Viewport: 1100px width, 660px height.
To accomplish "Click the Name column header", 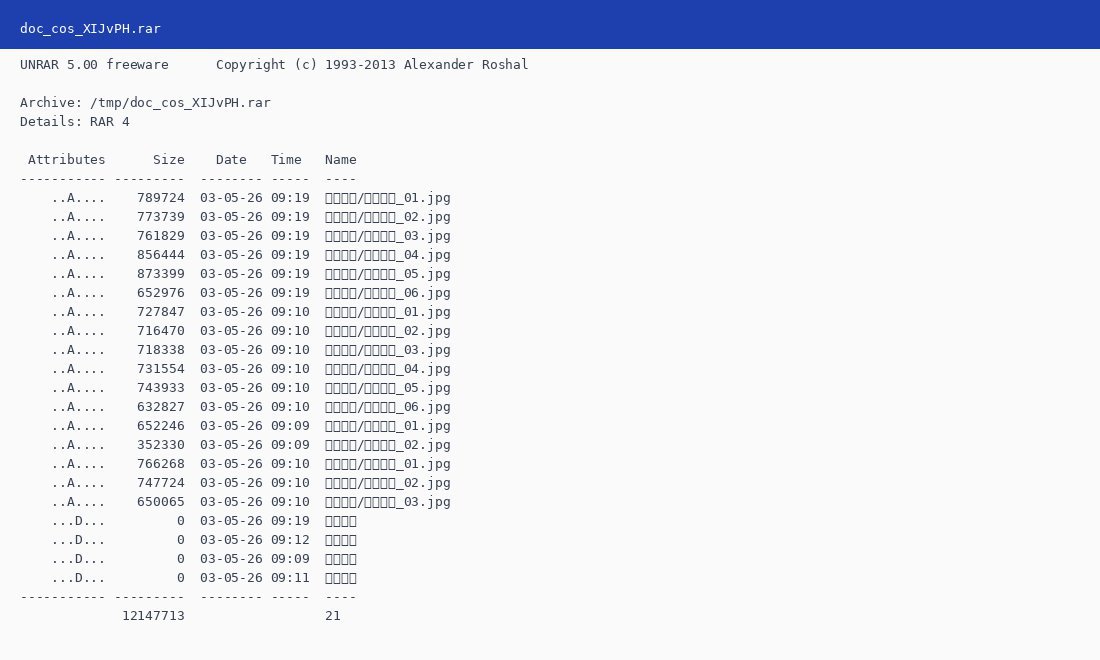I will [x=340, y=159].
